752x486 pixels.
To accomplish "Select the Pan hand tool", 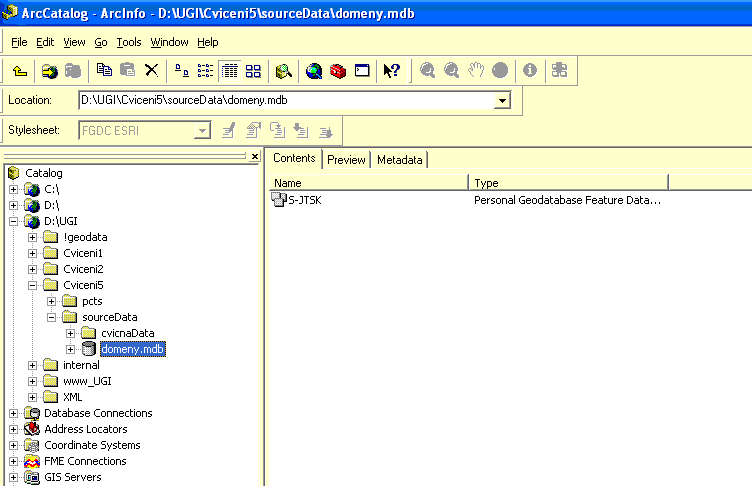I will tap(476, 71).
